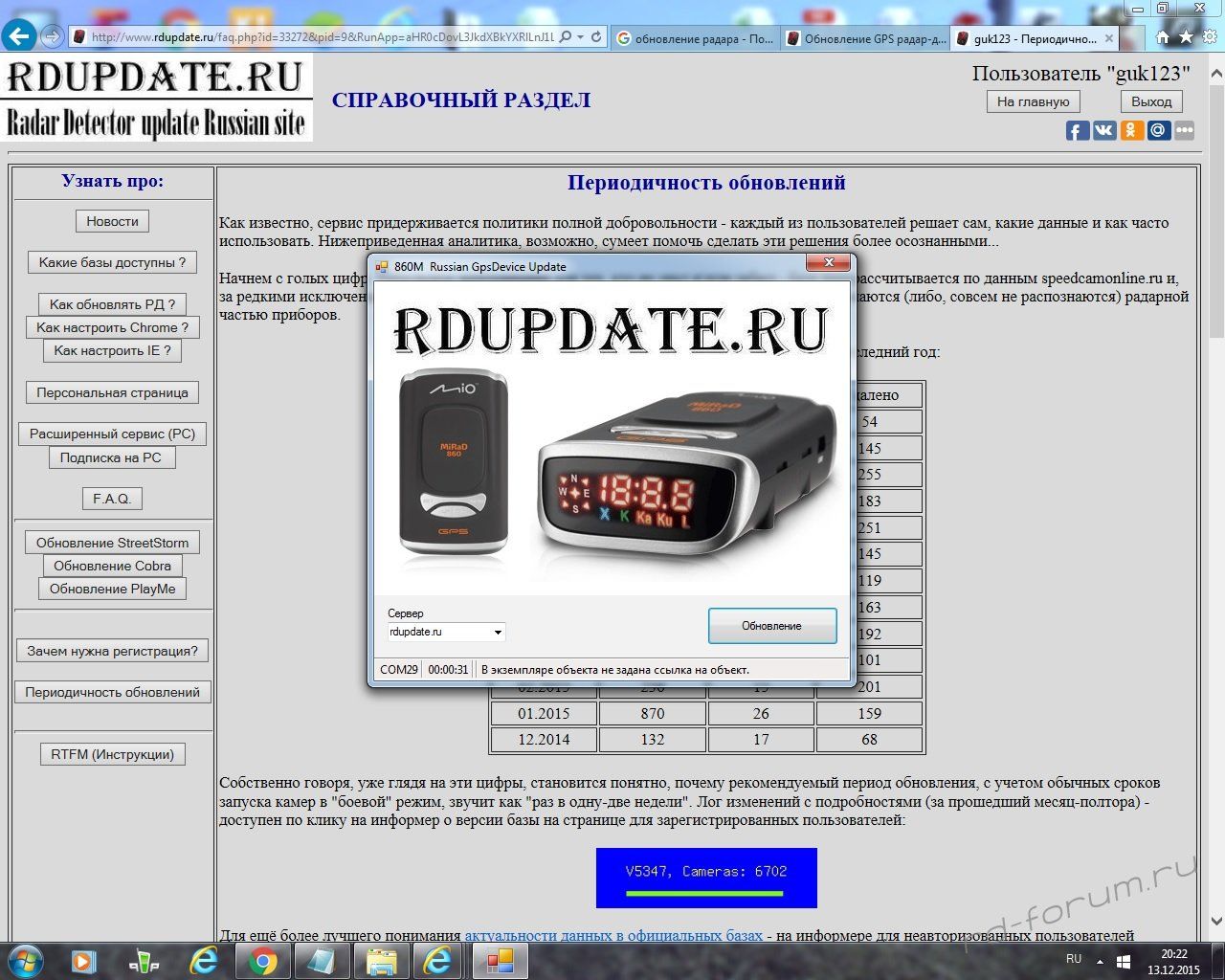The height and width of the screenshot is (980, 1225).
Task: Open 'Как обновлять РД ?' section
Action: (112, 304)
